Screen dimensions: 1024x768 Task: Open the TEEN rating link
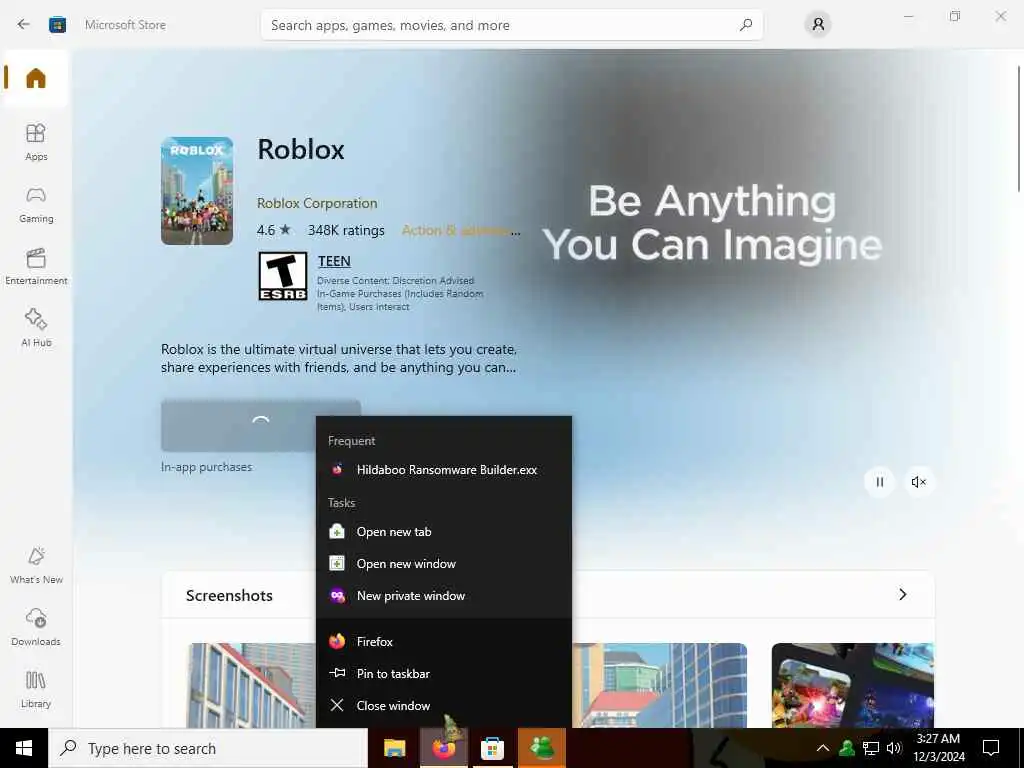coord(334,261)
